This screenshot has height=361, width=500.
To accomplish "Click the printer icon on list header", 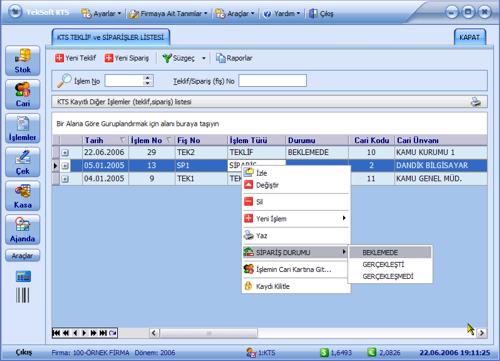I will pos(476,102).
